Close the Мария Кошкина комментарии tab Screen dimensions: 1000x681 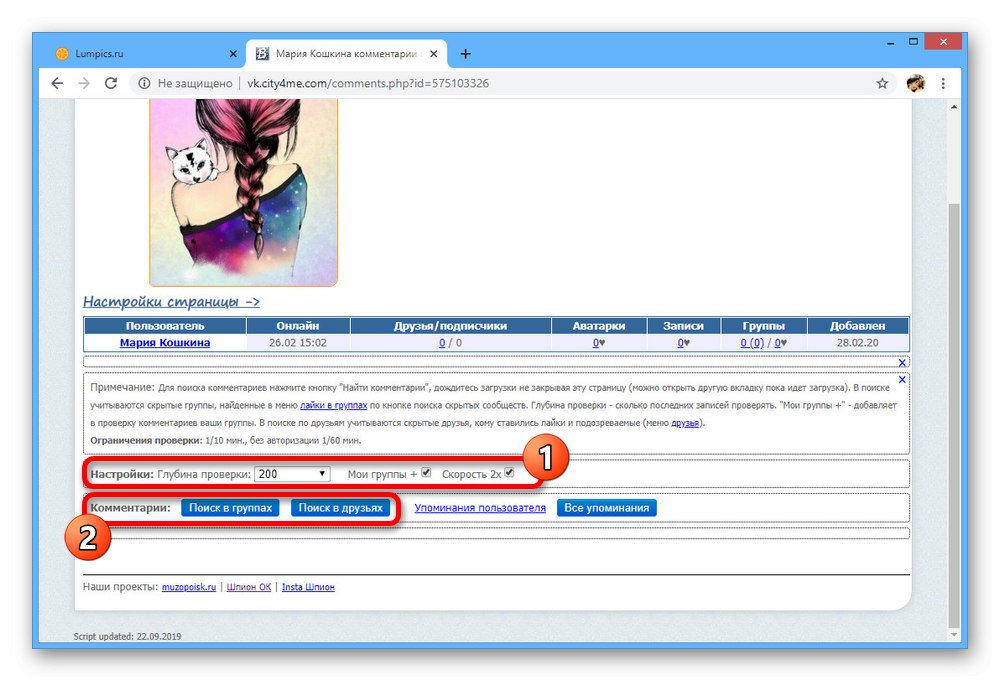[x=434, y=54]
